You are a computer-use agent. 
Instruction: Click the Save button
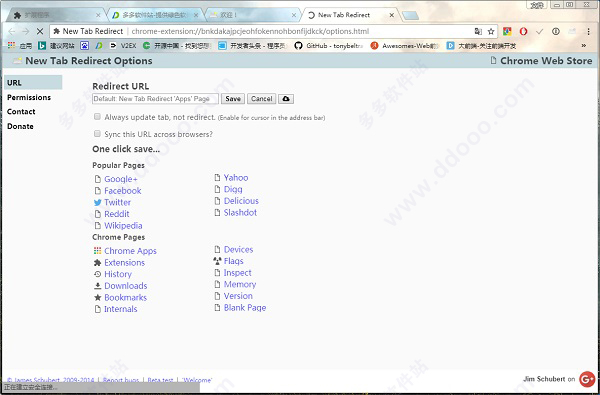click(x=233, y=99)
